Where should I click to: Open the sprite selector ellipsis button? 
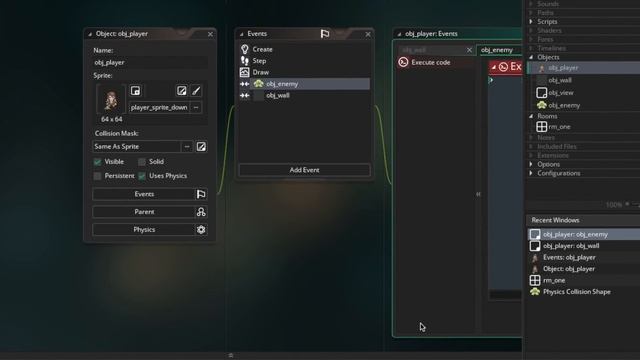196,107
